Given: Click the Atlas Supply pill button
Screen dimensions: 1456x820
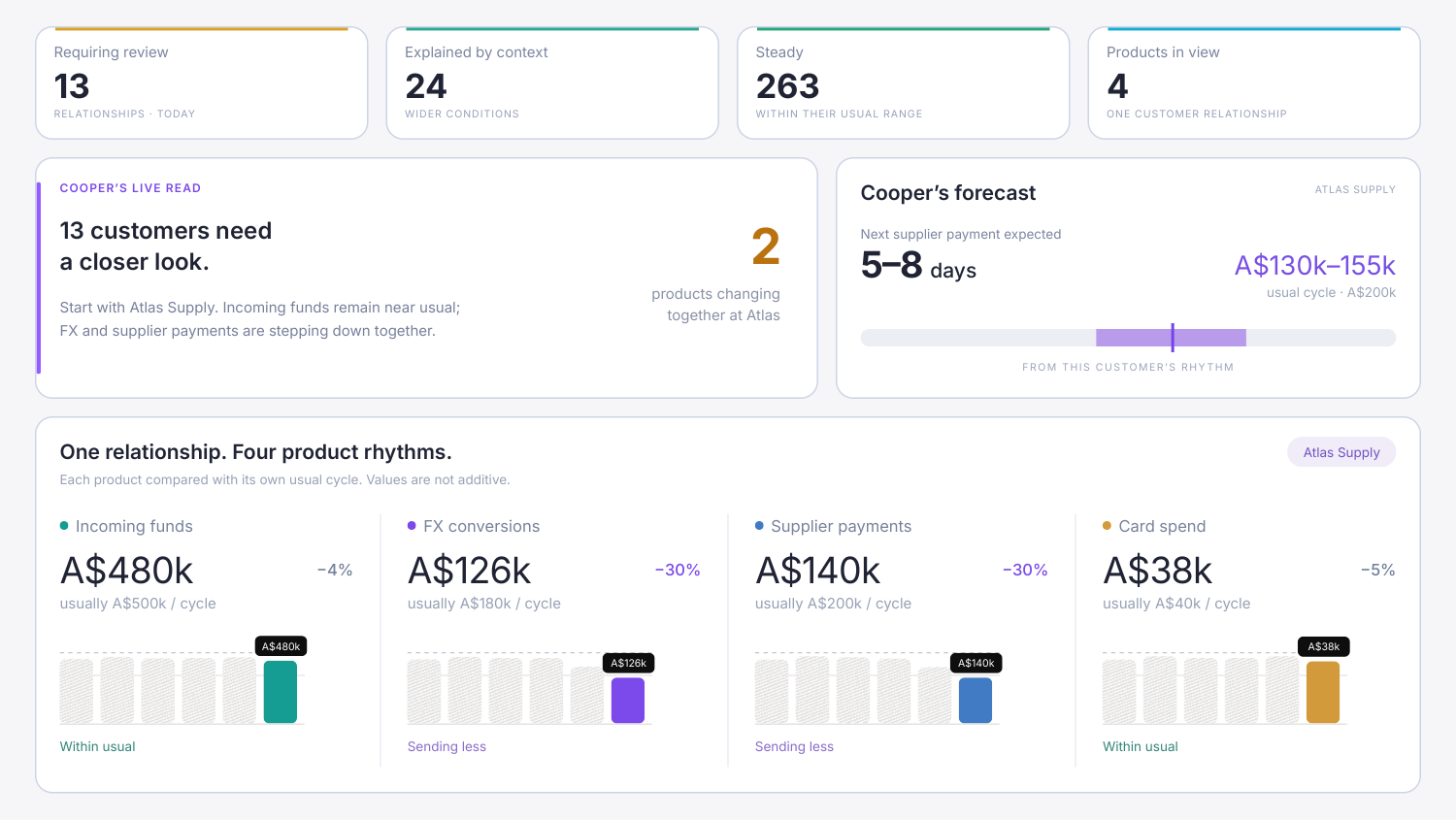Looking at the screenshot, I should tap(1341, 452).
